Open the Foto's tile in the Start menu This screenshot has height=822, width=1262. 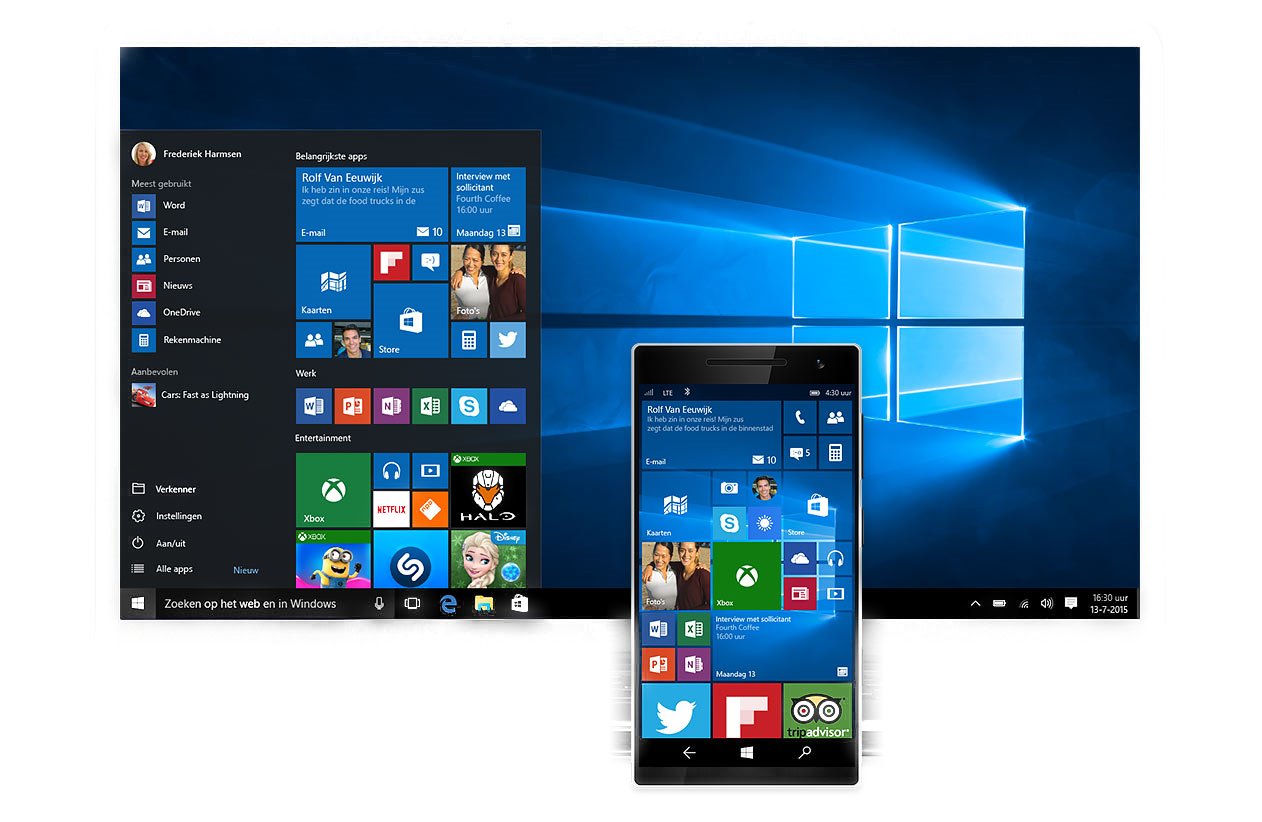(488, 282)
